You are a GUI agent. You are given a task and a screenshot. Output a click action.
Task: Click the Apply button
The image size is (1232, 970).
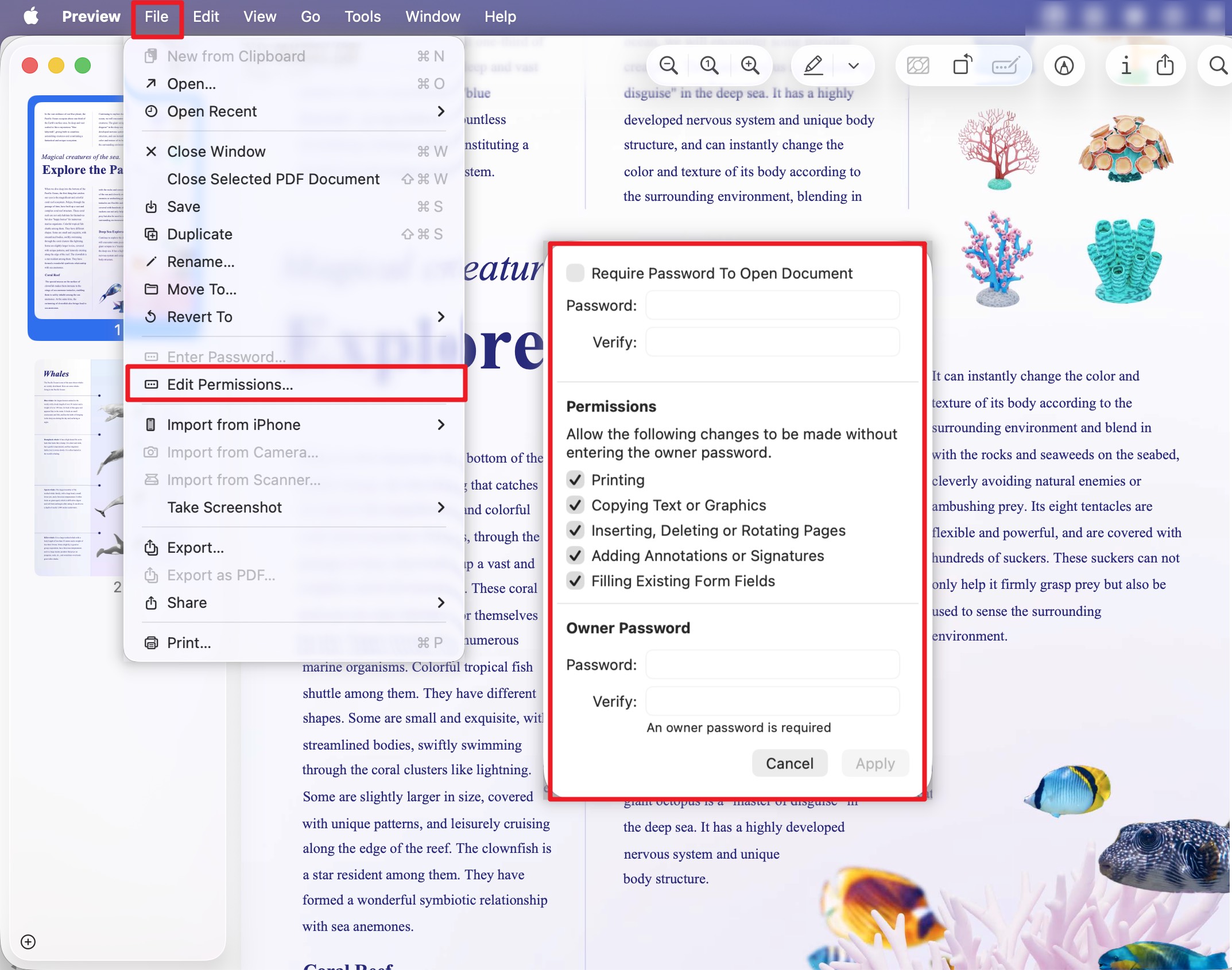(x=875, y=763)
